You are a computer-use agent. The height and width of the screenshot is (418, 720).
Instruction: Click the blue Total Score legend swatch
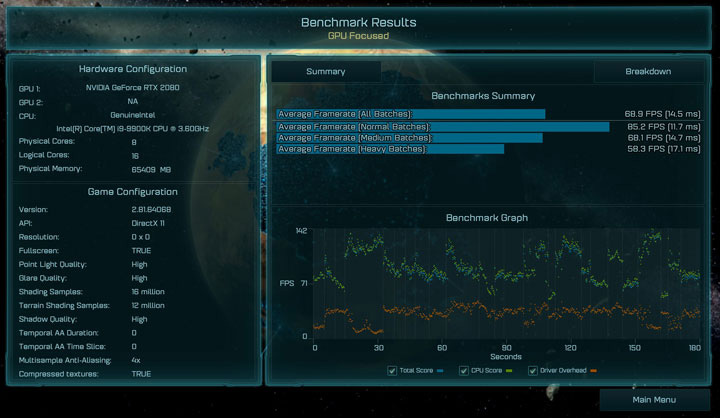[x=440, y=371]
